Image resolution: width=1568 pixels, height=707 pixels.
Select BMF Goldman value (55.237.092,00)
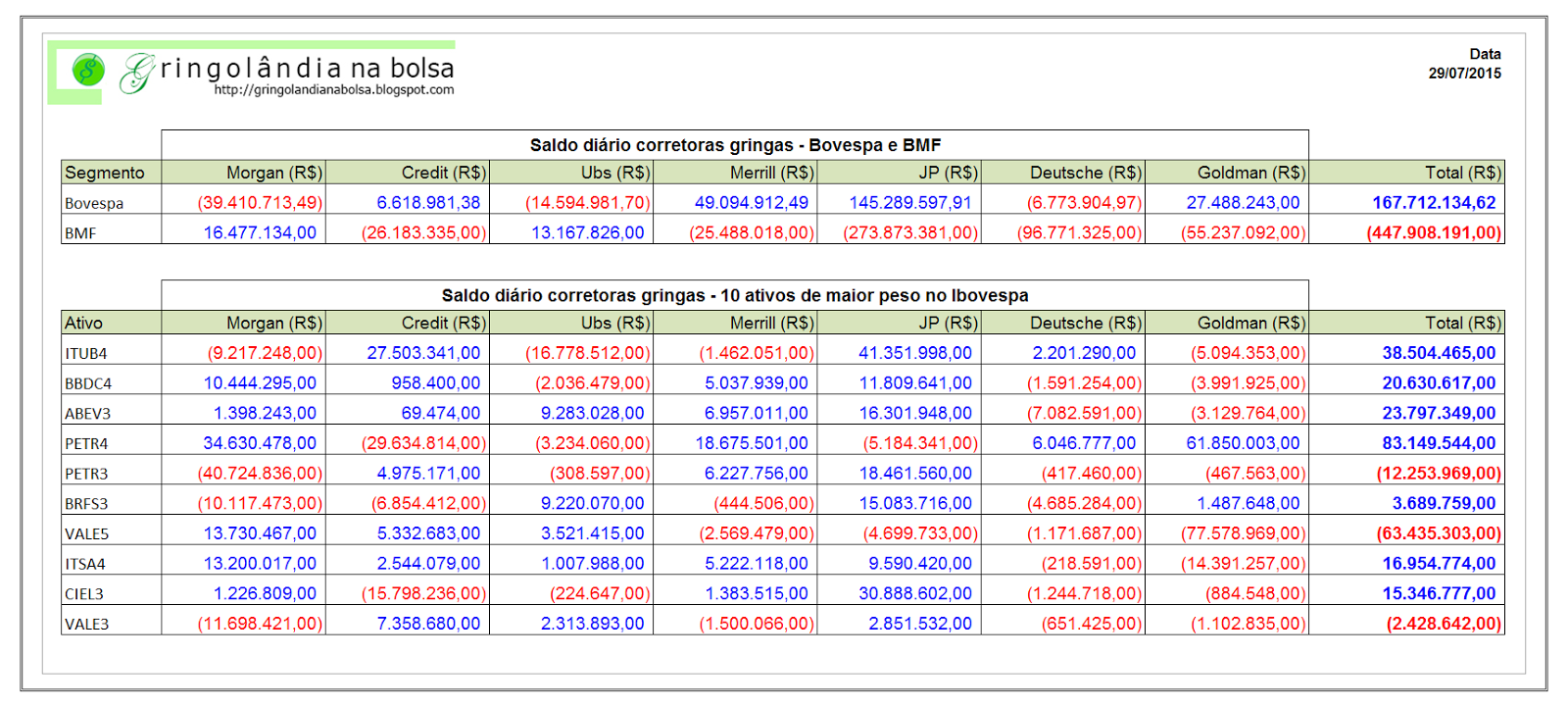[x=1244, y=233]
